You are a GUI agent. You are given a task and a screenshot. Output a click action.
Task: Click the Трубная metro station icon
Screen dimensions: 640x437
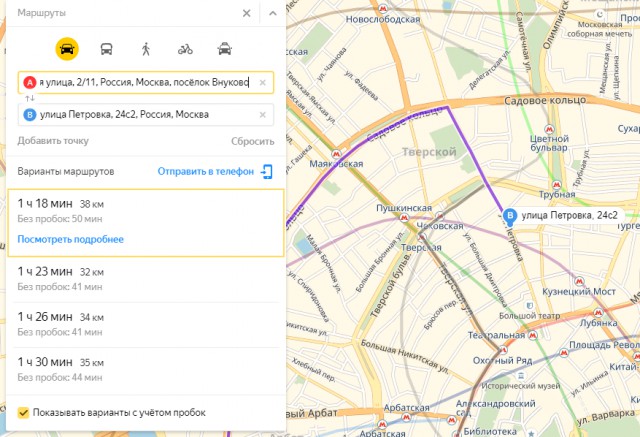click(x=557, y=184)
